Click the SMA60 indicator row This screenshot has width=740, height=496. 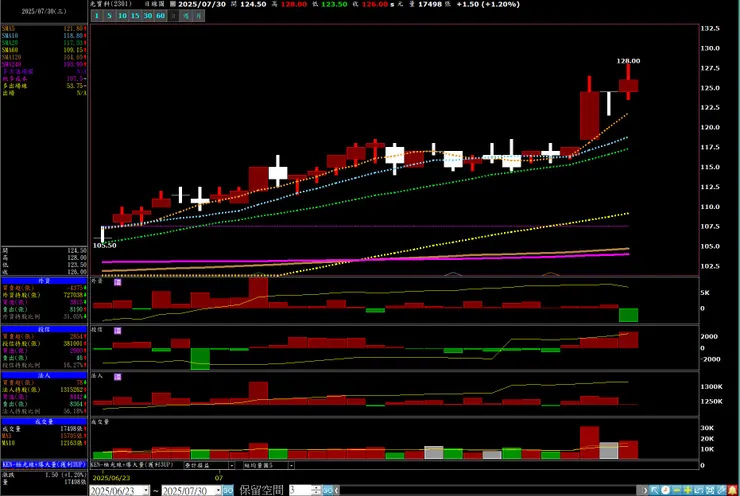coord(44,50)
